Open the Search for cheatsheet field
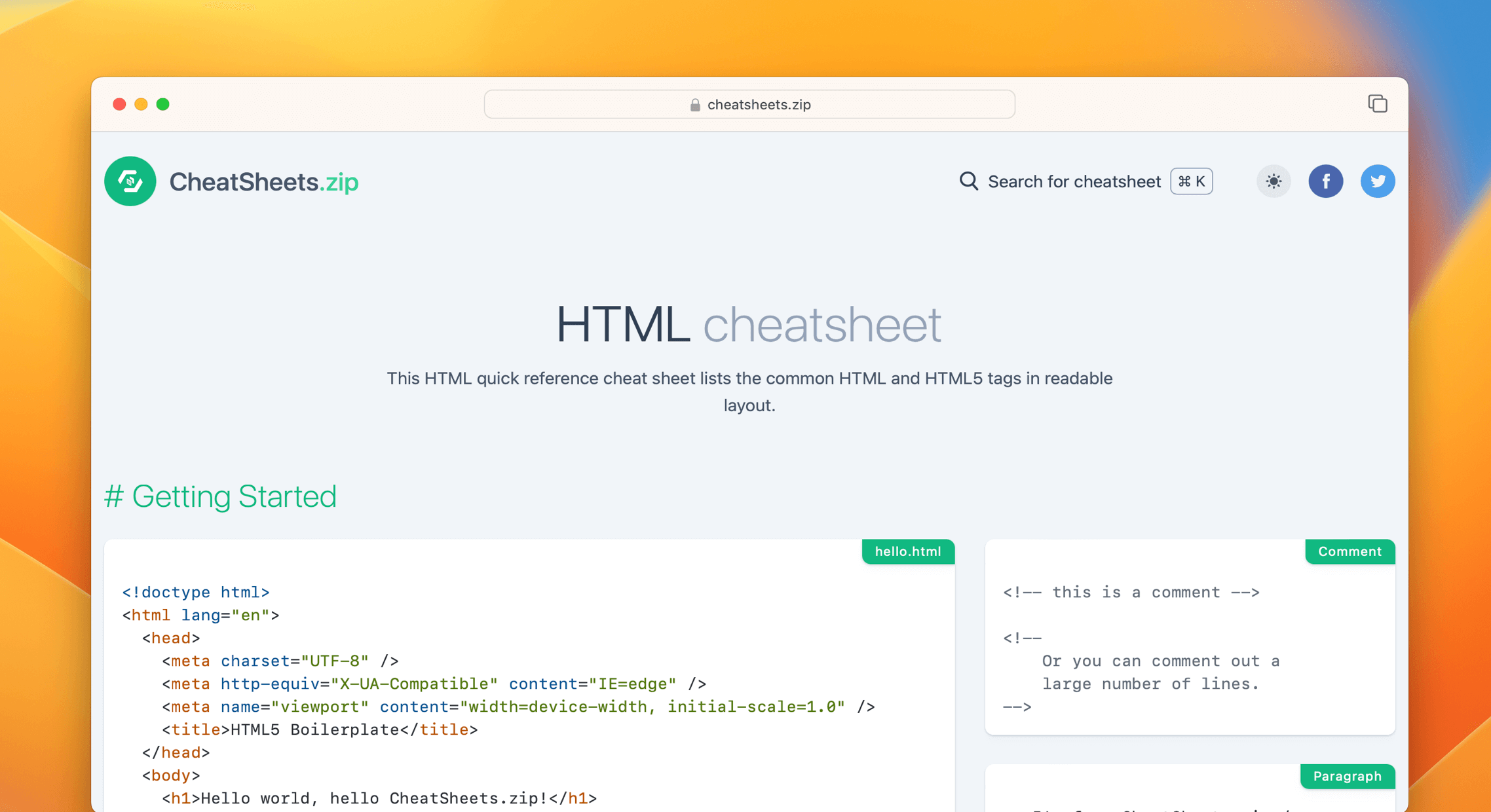This screenshot has height=812, width=1491. 1074,181
